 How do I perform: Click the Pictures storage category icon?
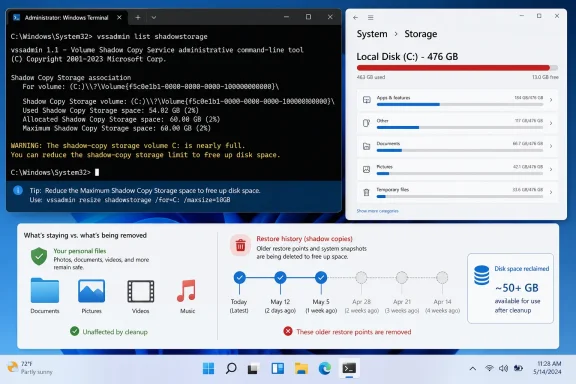tap(366, 169)
